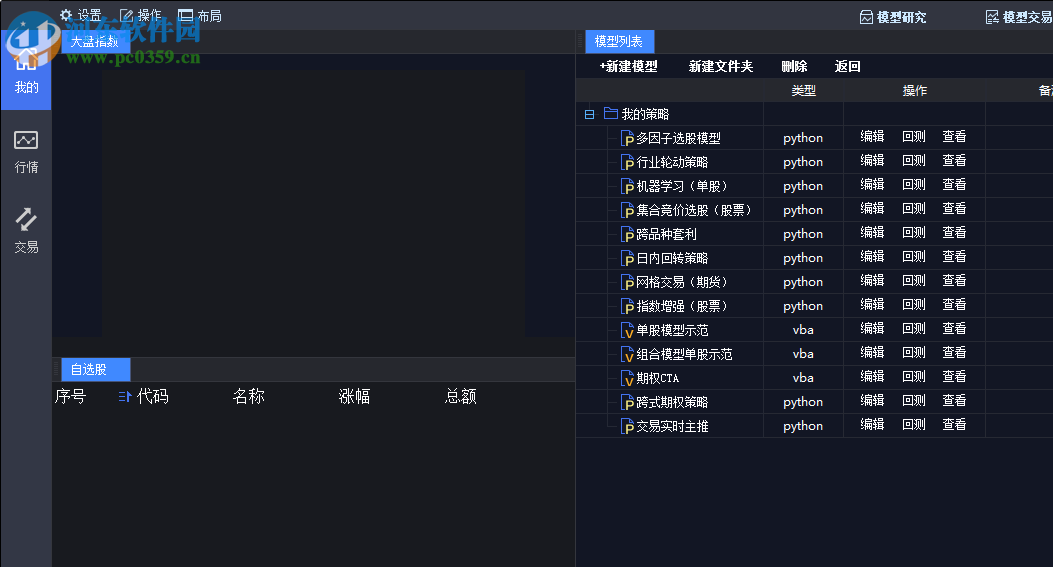The width and height of the screenshot is (1053, 567).
Task: Click the 操作 column header in model list
Action: pyautogui.click(x=915, y=91)
